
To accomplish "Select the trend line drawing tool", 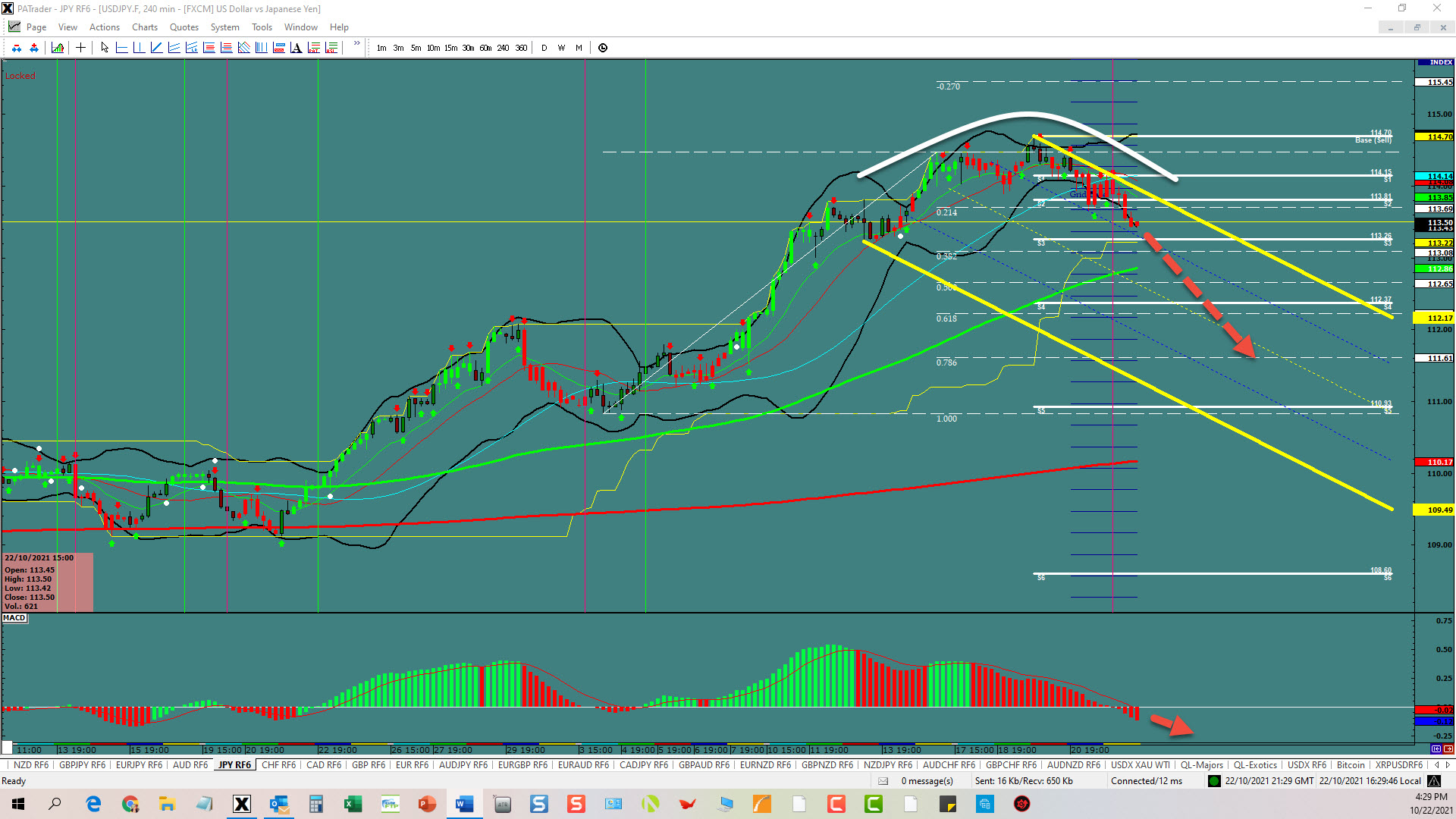I will pyautogui.click(x=156, y=48).
